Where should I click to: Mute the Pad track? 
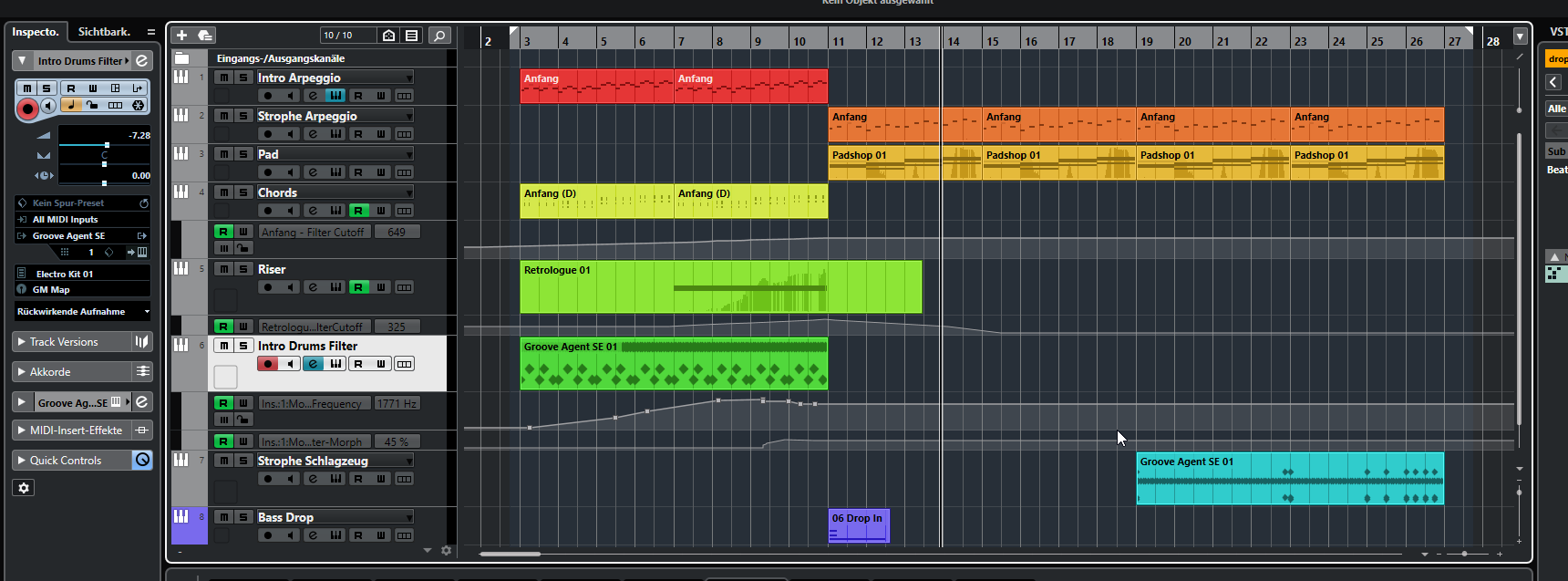click(x=223, y=154)
